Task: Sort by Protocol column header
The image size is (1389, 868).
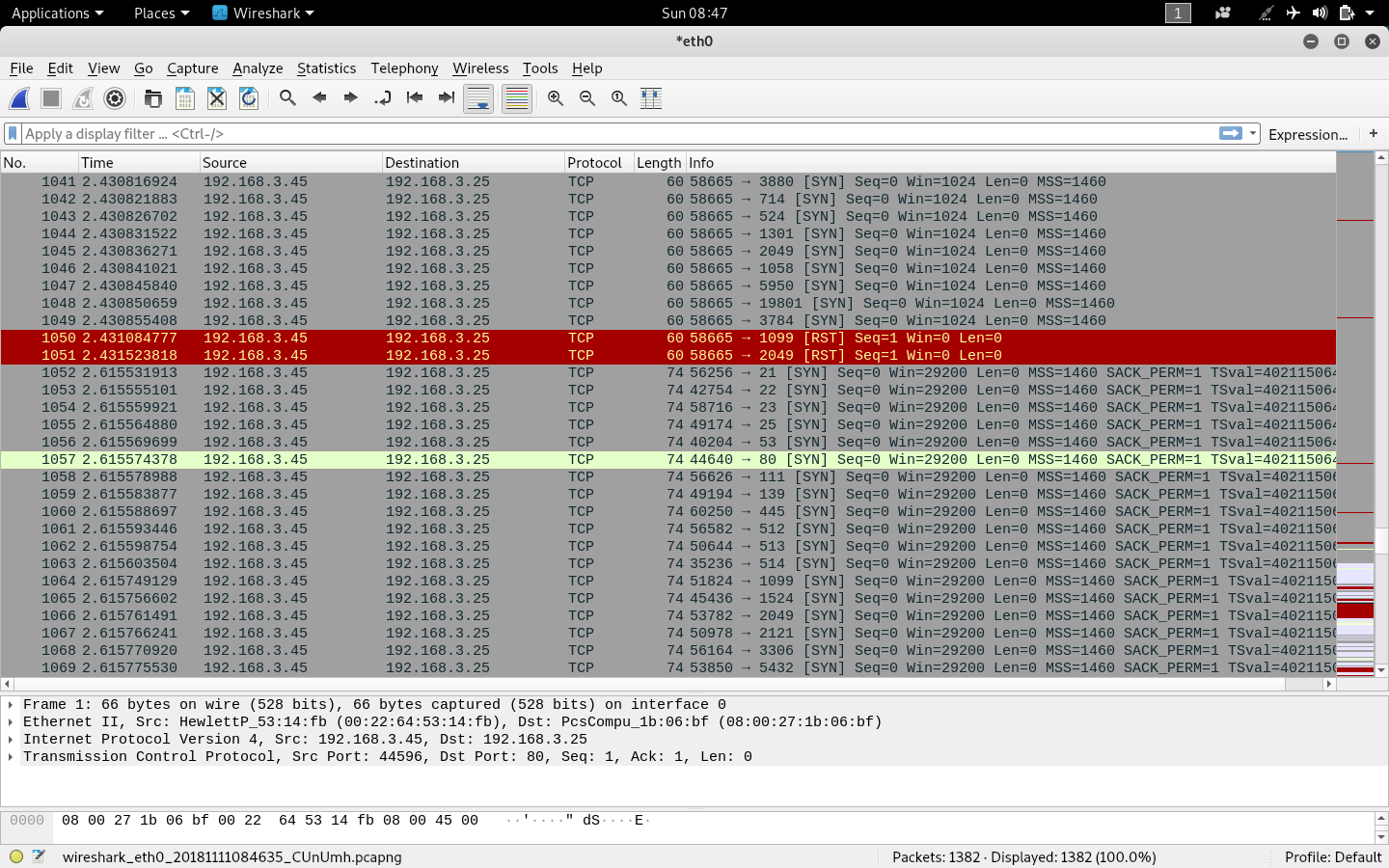Action: pyautogui.click(x=598, y=163)
